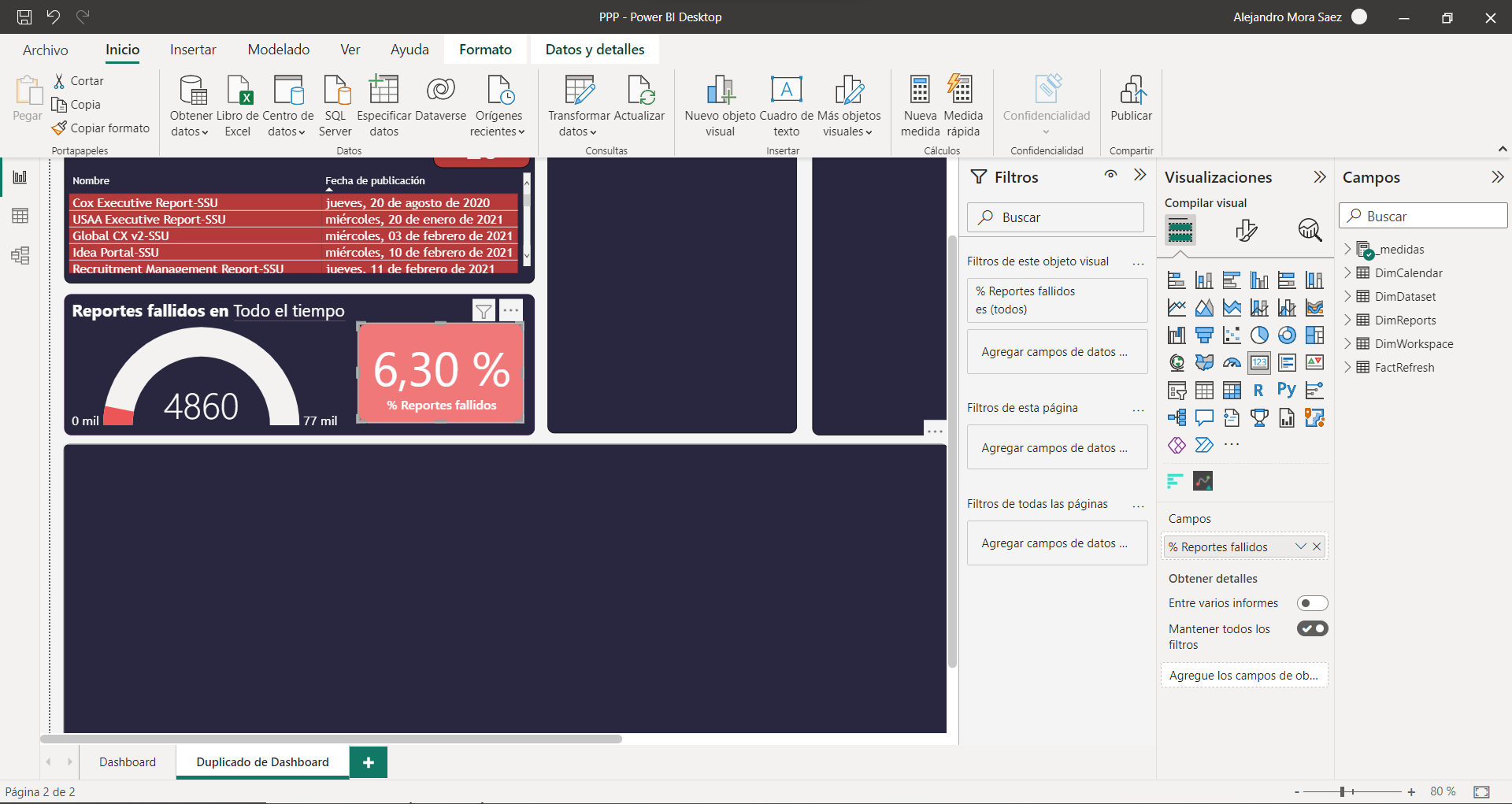1512x804 pixels.
Task: Choose the donut chart visual
Action: tap(1287, 335)
